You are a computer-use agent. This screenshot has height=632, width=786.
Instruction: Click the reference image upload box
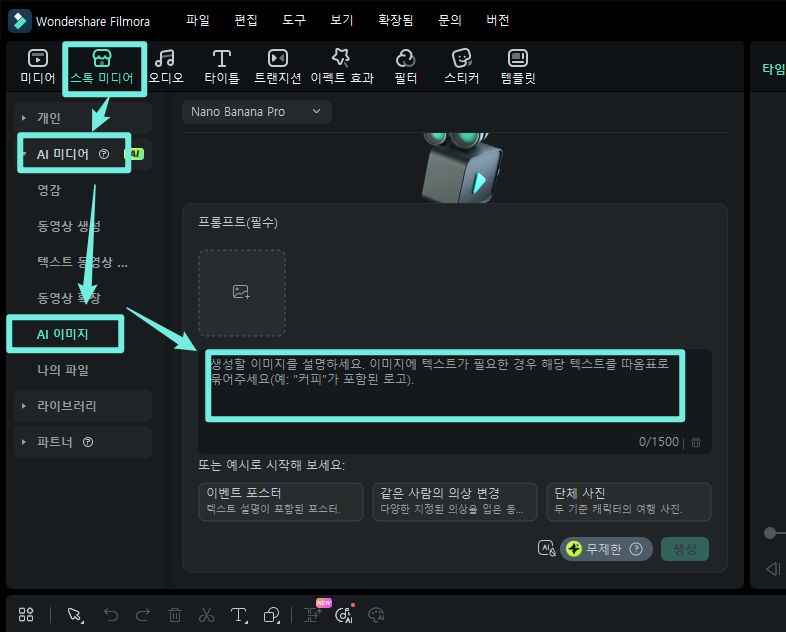point(242,293)
